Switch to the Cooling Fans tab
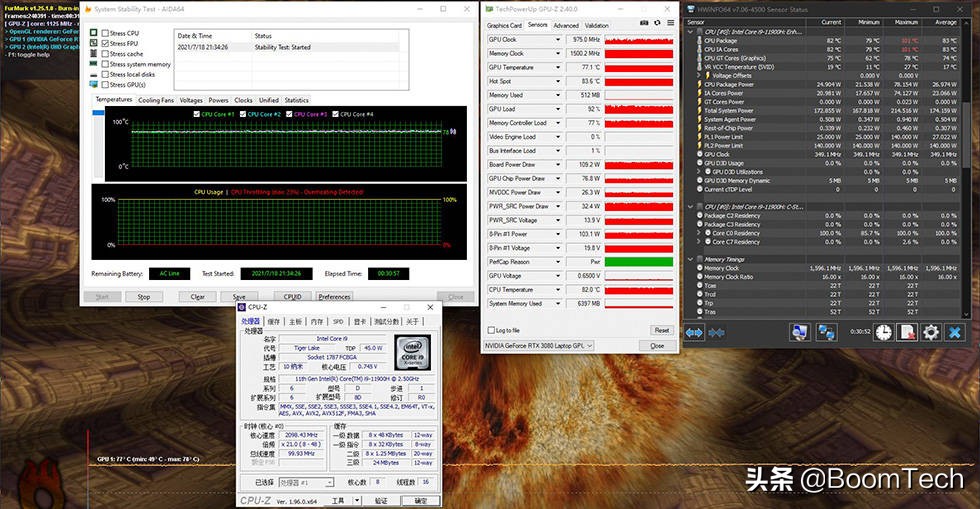Screen dimensions: 980x509 click(x=156, y=100)
